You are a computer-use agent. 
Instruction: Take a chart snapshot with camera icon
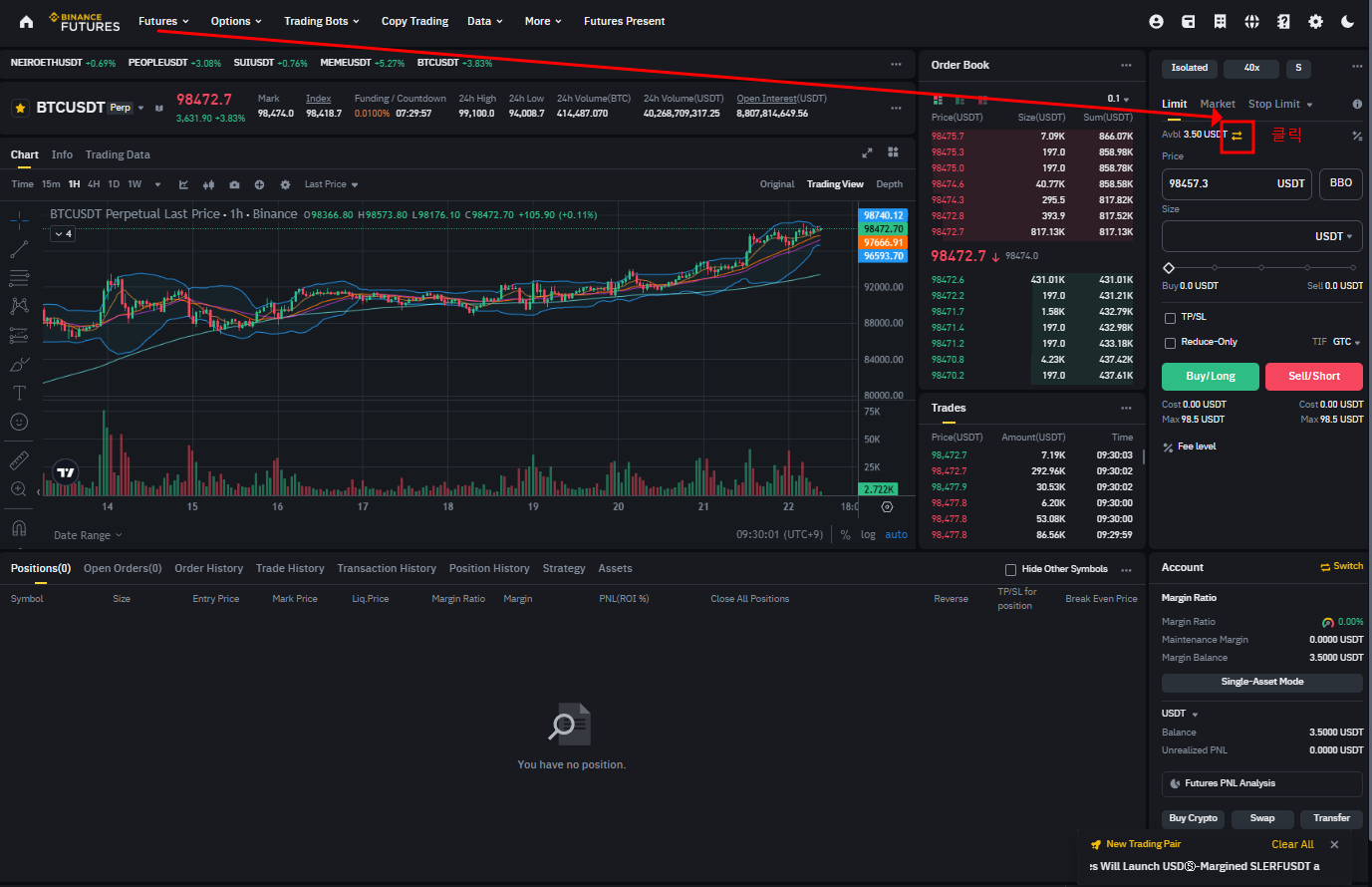pos(234,184)
